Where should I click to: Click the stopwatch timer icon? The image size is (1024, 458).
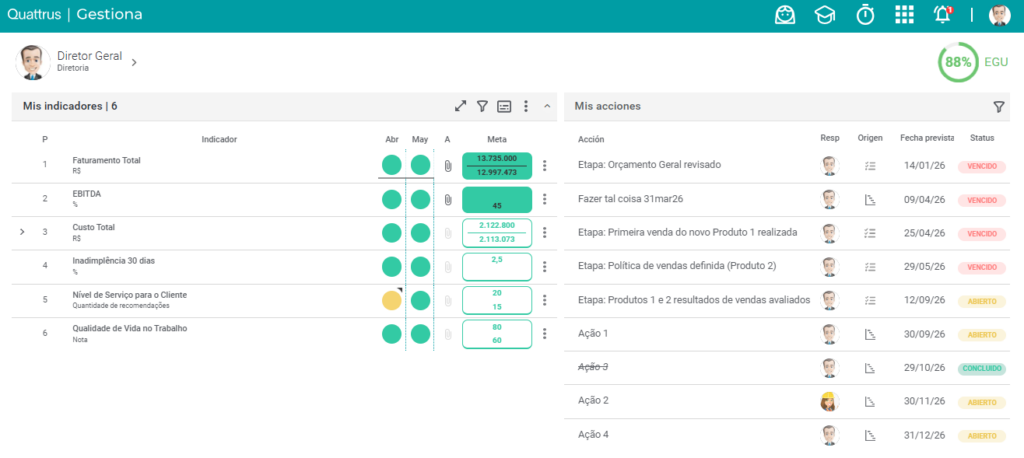(x=865, y=14)
